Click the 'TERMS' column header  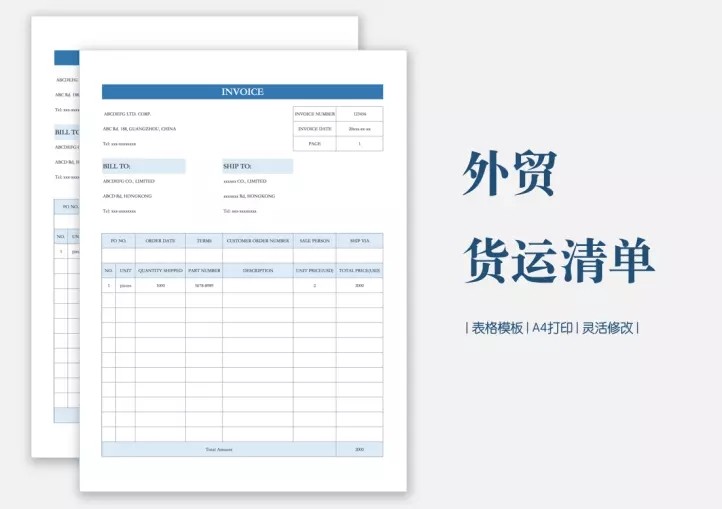point(204,241)
